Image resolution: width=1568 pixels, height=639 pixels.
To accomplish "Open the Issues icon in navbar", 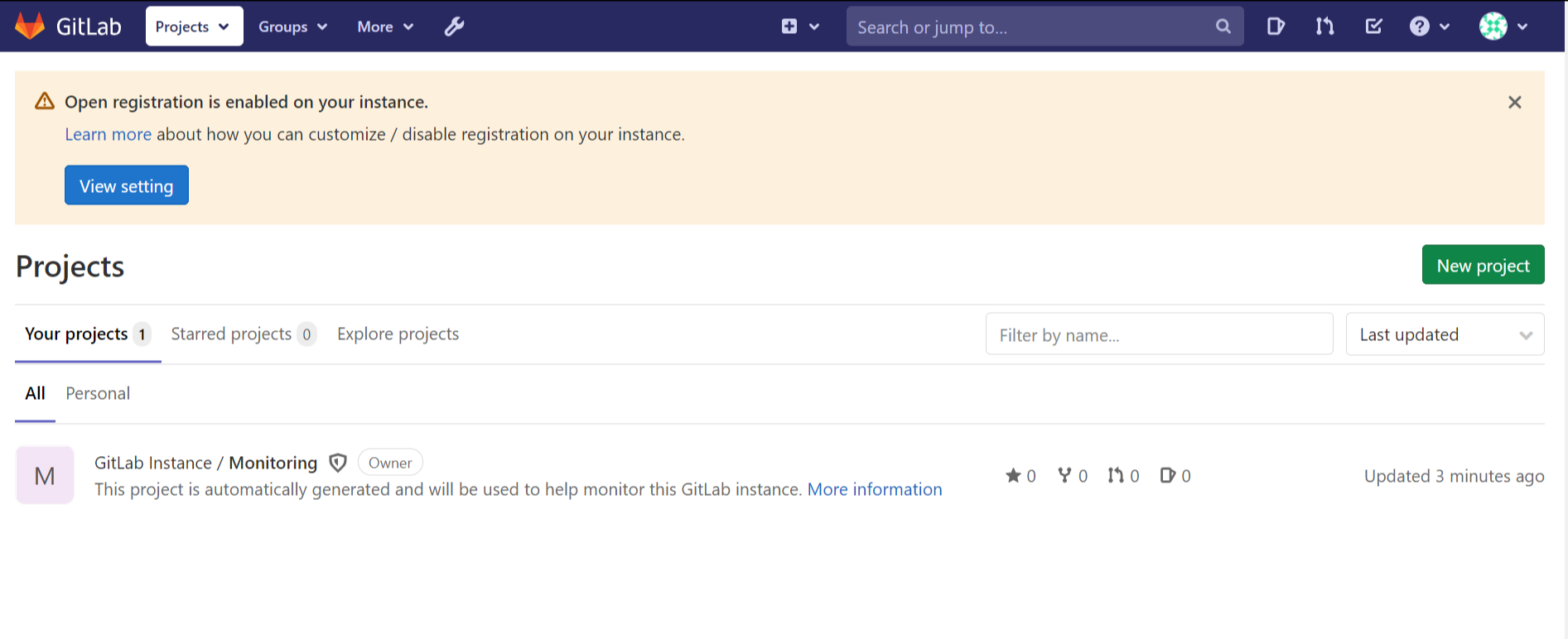I will point(1276,26).
